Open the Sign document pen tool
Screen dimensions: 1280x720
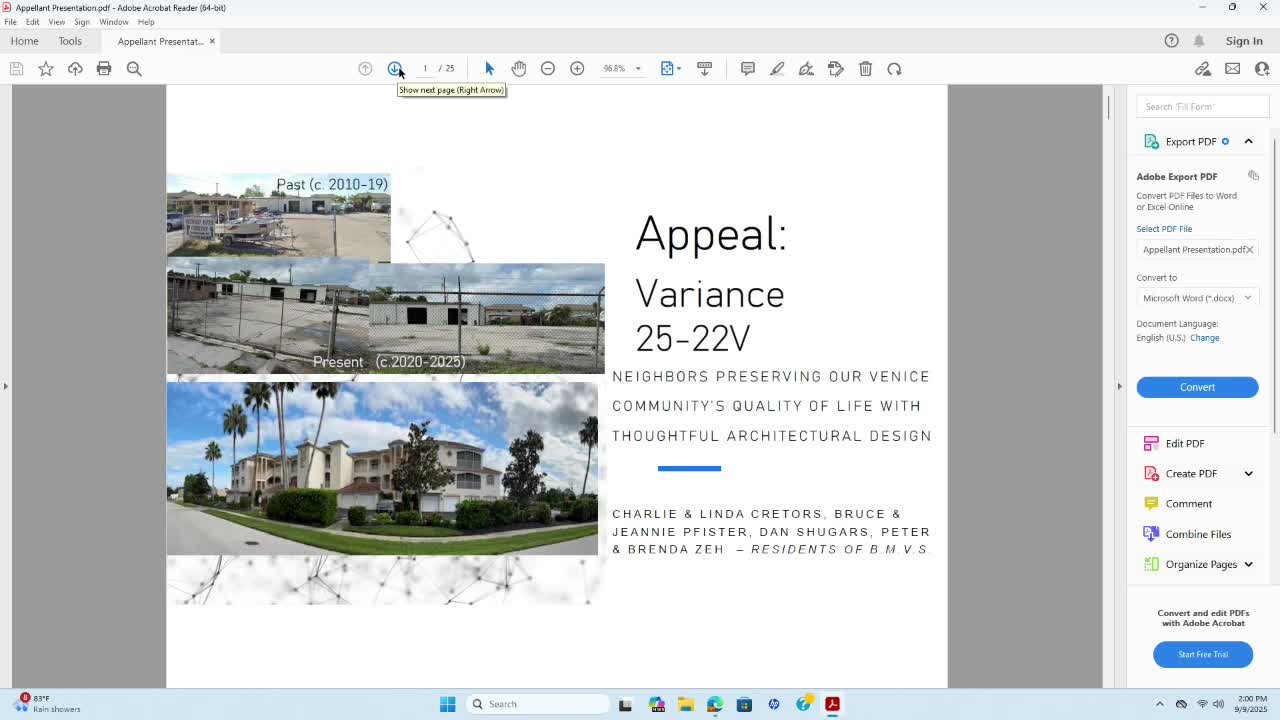coord(806,68)
